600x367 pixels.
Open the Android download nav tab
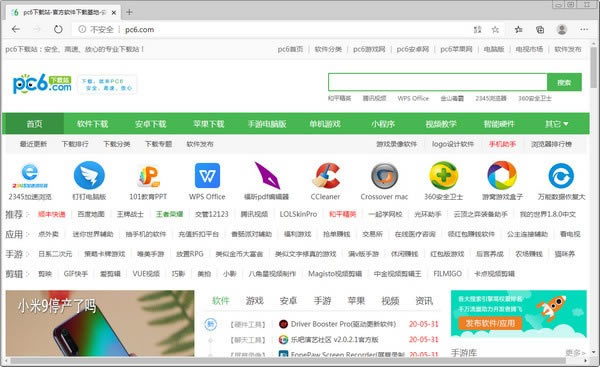150,124
